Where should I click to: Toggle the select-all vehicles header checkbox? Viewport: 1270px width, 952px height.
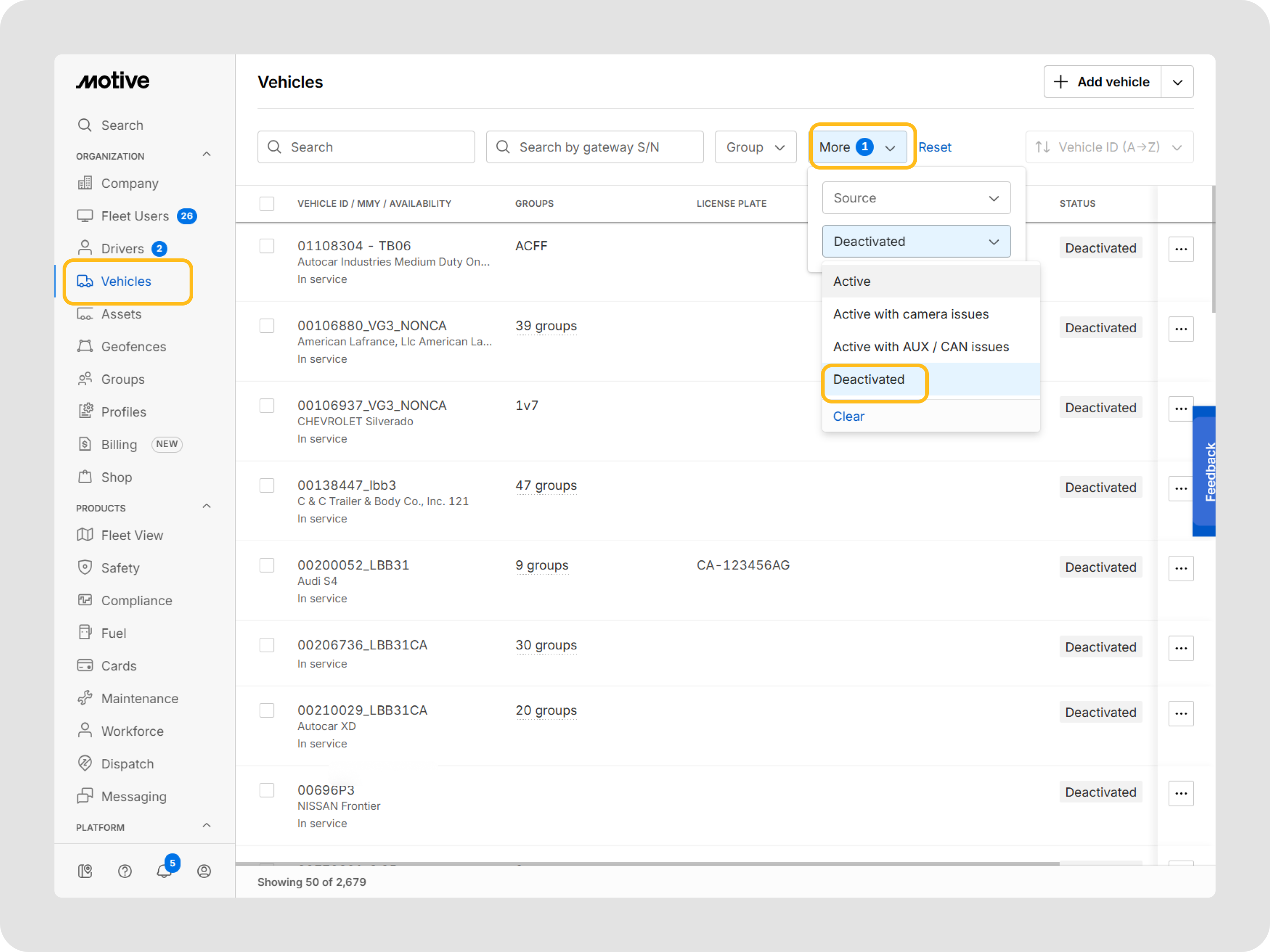pos(267,204)
